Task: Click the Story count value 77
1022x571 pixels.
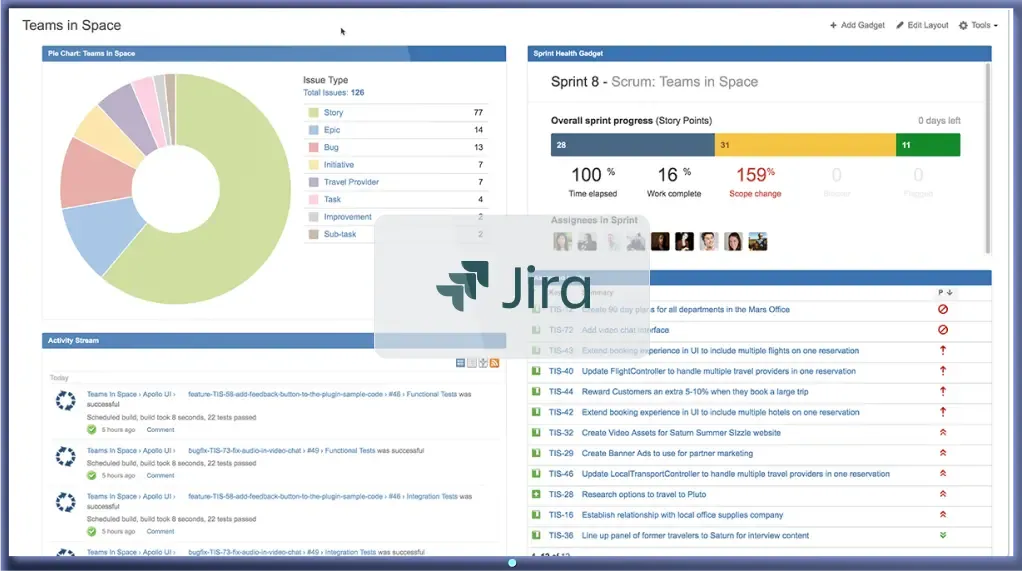Action: 478,113
